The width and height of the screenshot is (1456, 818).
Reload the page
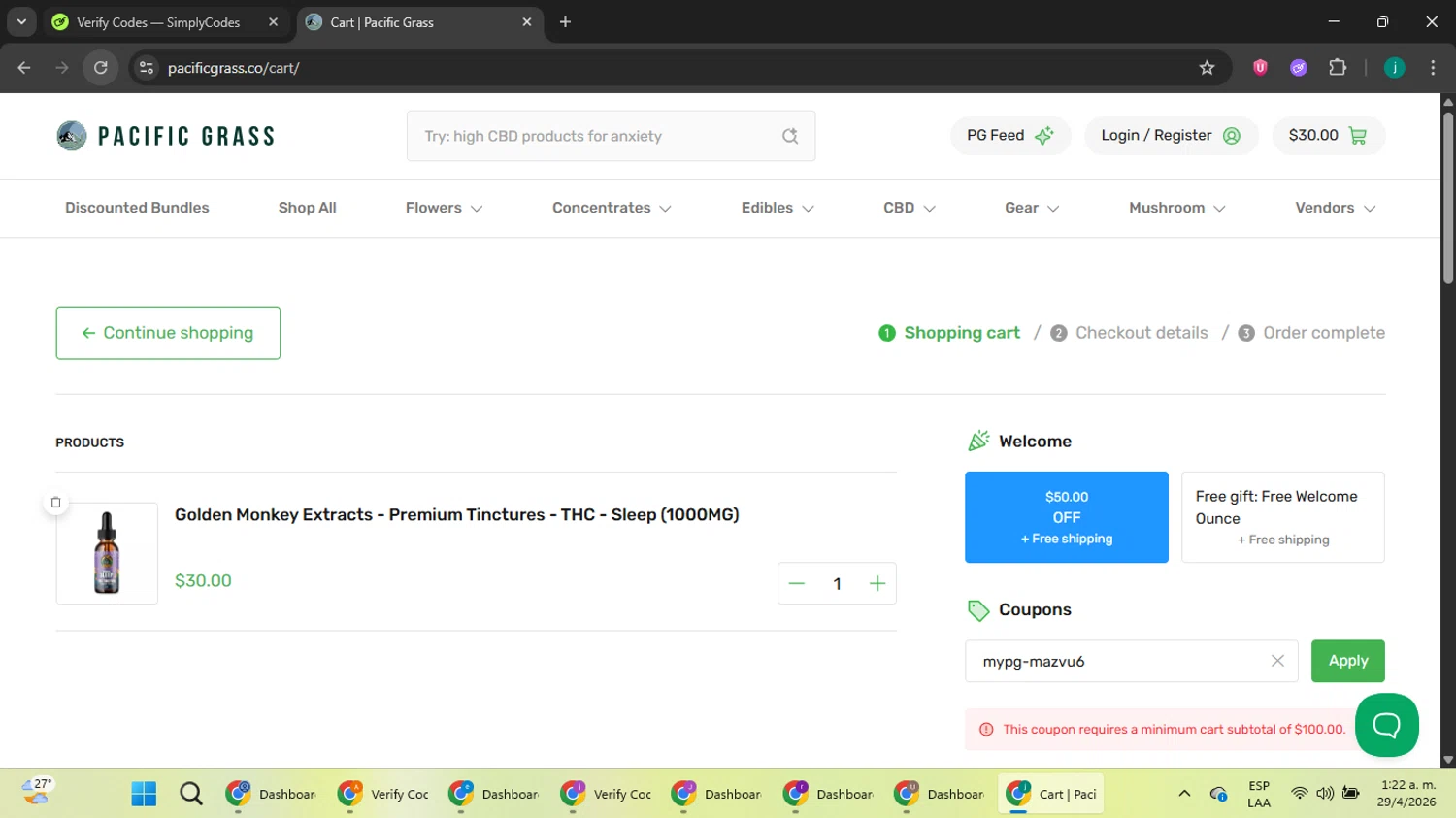tap(101, 68)
